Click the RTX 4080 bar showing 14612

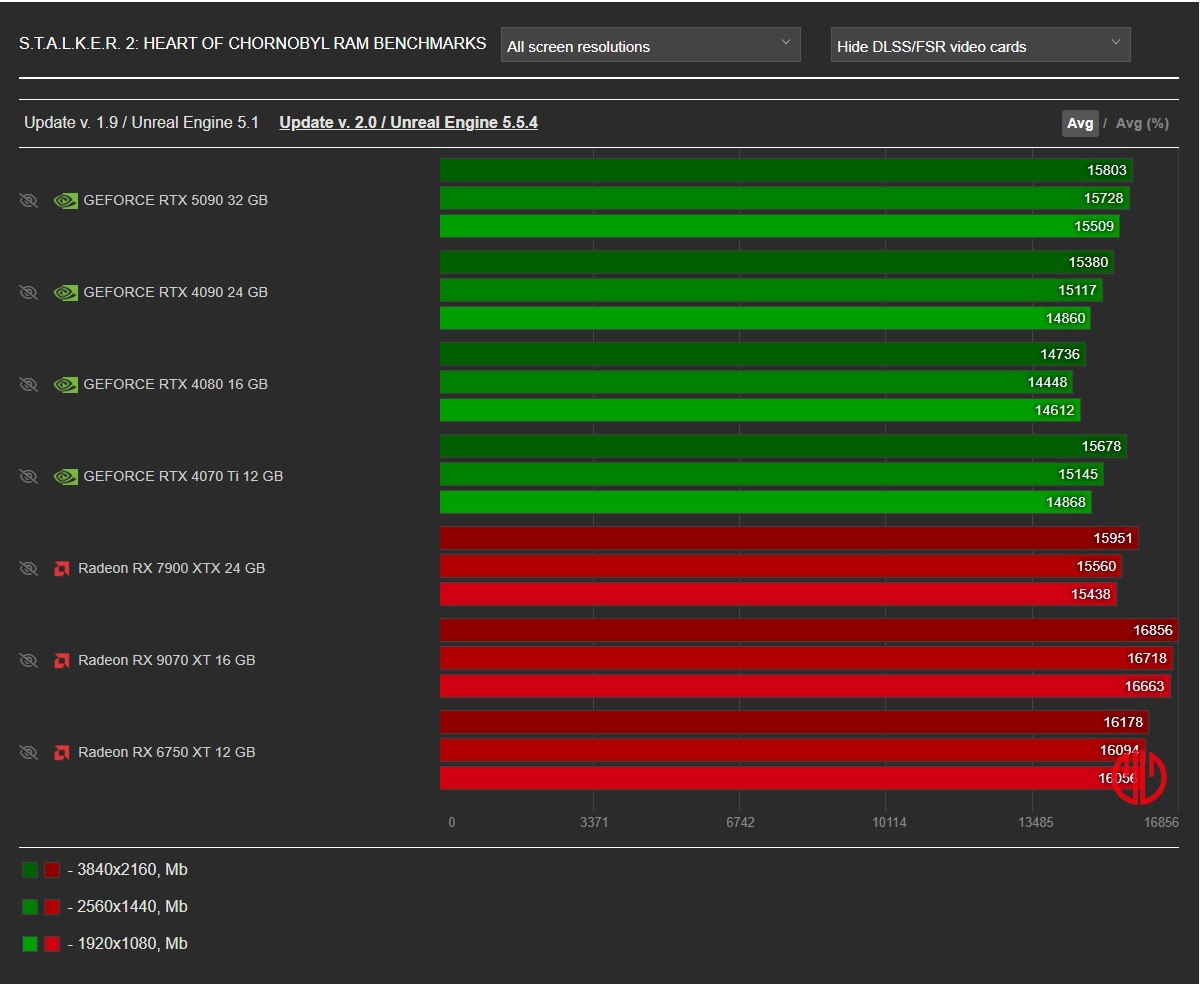[x=760, y=410]
